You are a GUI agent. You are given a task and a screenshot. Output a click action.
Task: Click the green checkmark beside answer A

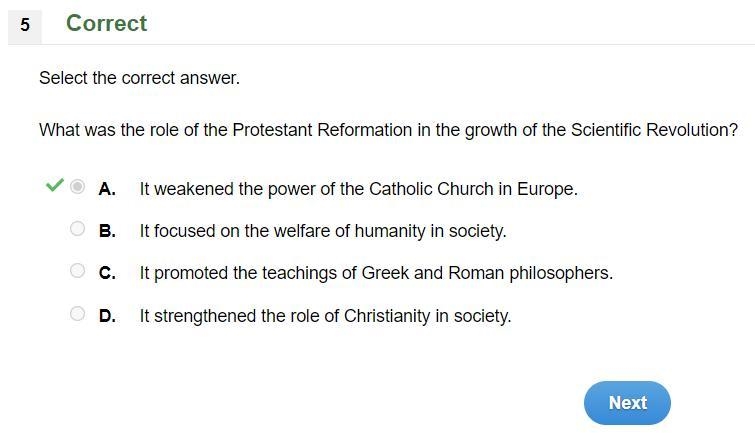pos(54,185)
